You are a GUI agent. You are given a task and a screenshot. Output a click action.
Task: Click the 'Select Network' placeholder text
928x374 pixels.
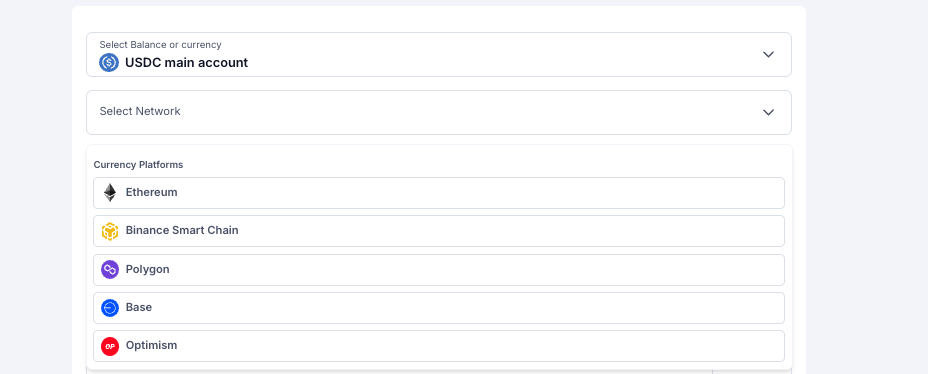pos(140,111)
